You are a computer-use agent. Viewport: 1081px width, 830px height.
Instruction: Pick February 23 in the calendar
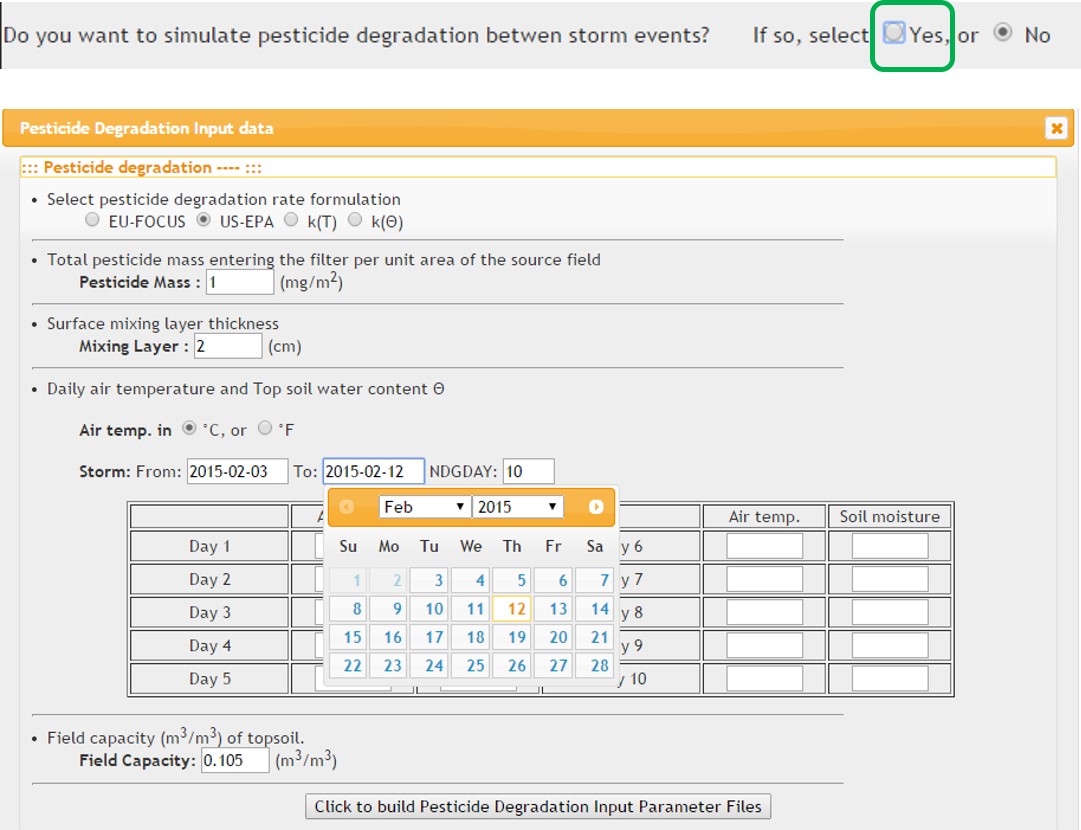click(388, 665)
